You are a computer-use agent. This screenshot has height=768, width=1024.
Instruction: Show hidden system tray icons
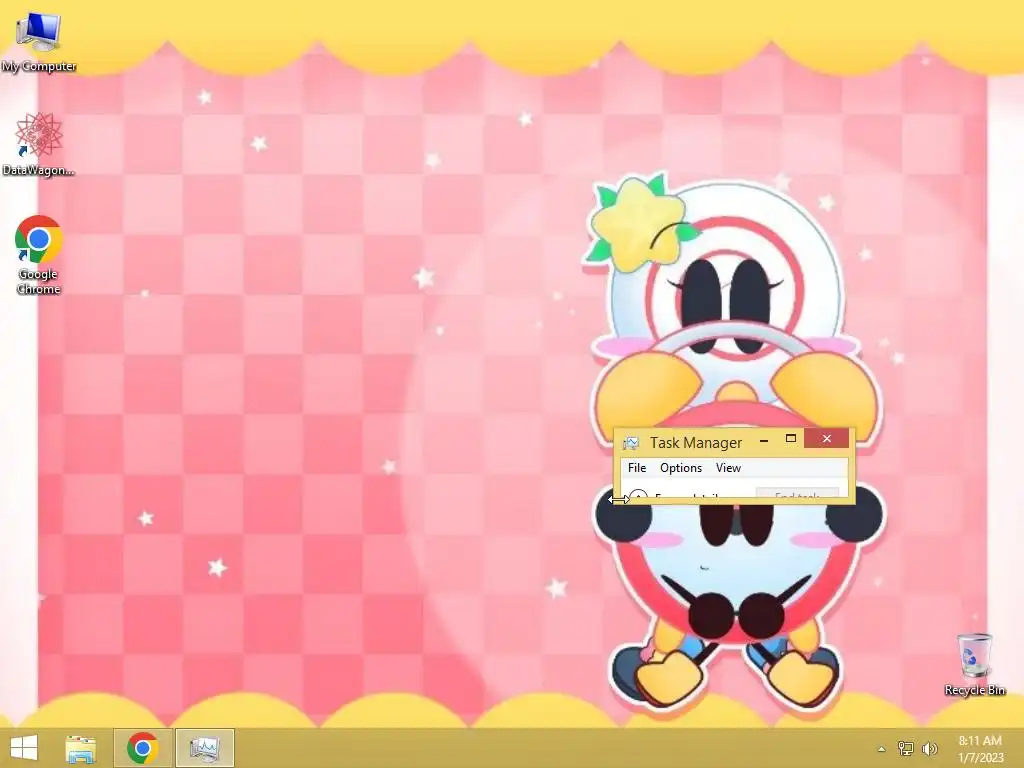(881, 748)
